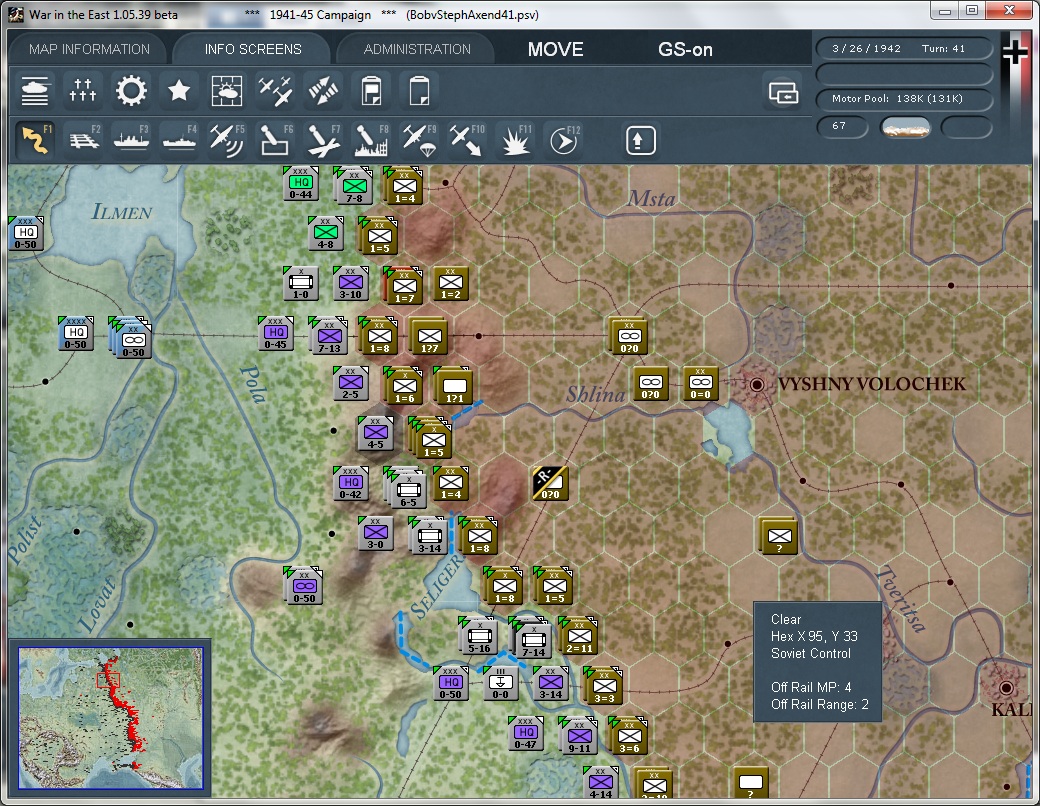Select the green infantry unit labeled 7-8

353,185
